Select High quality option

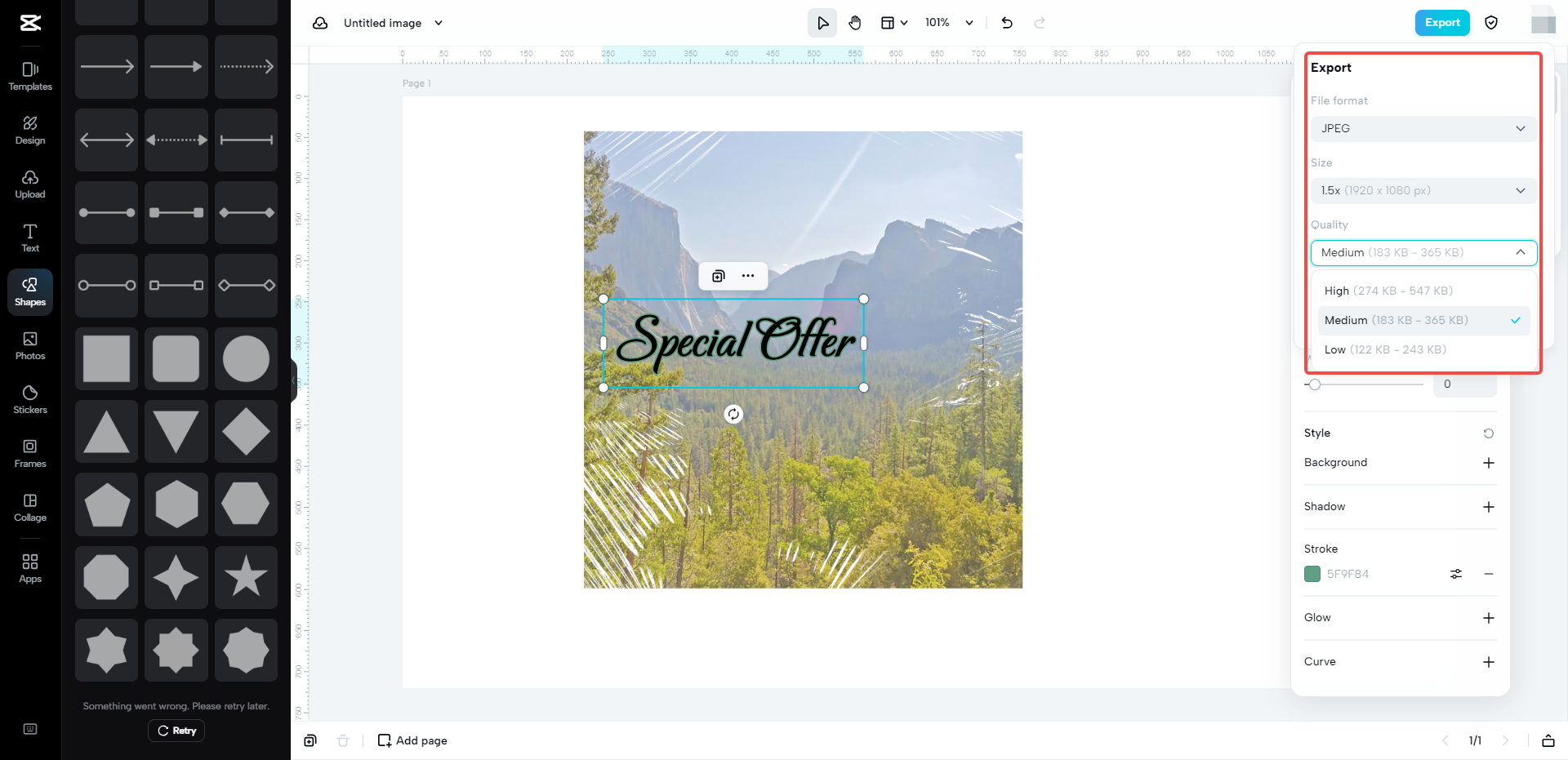click(1423, 291)
